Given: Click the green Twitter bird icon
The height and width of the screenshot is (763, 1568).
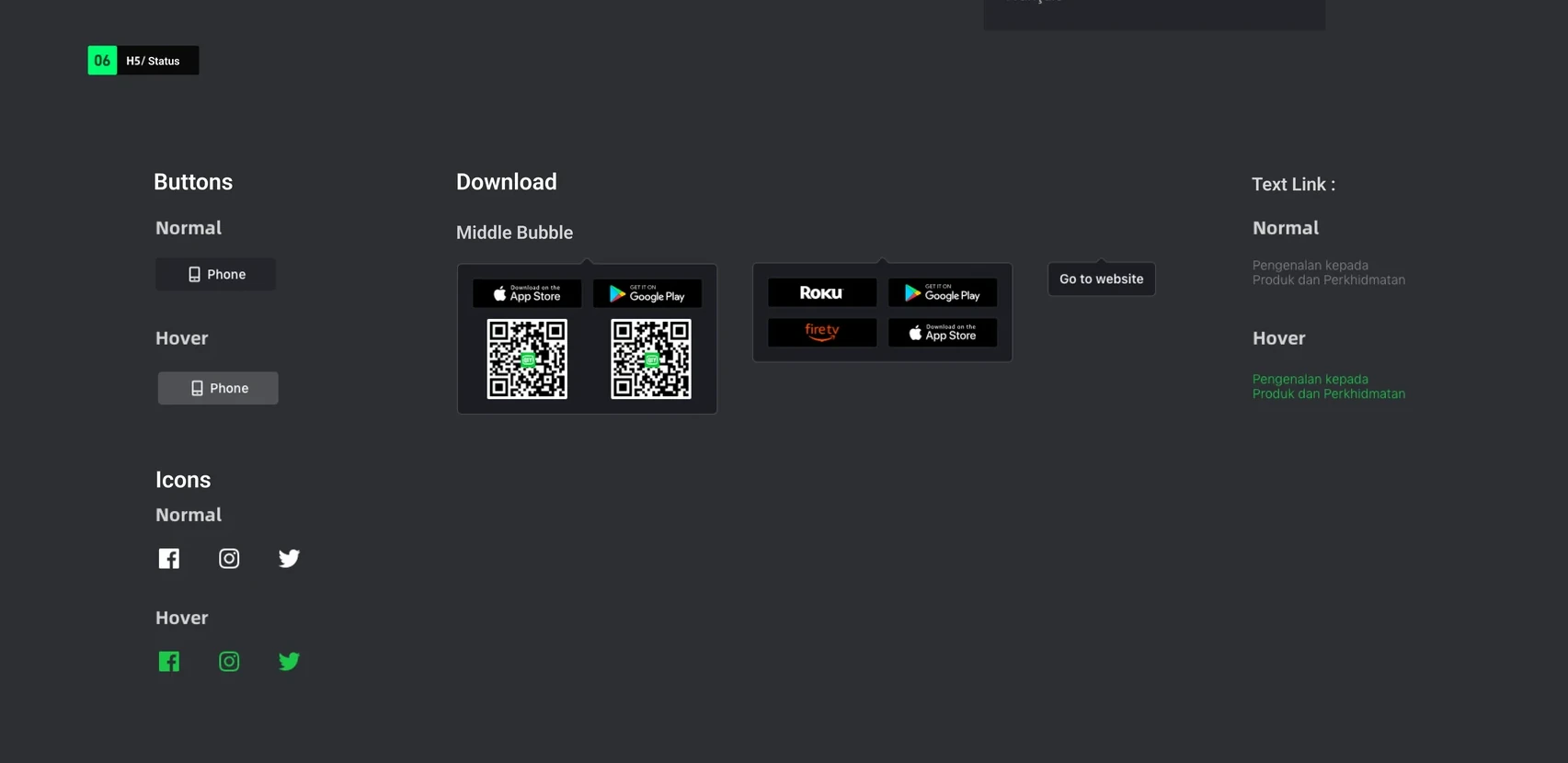Looking at the screenshot, I should [289, 662].
